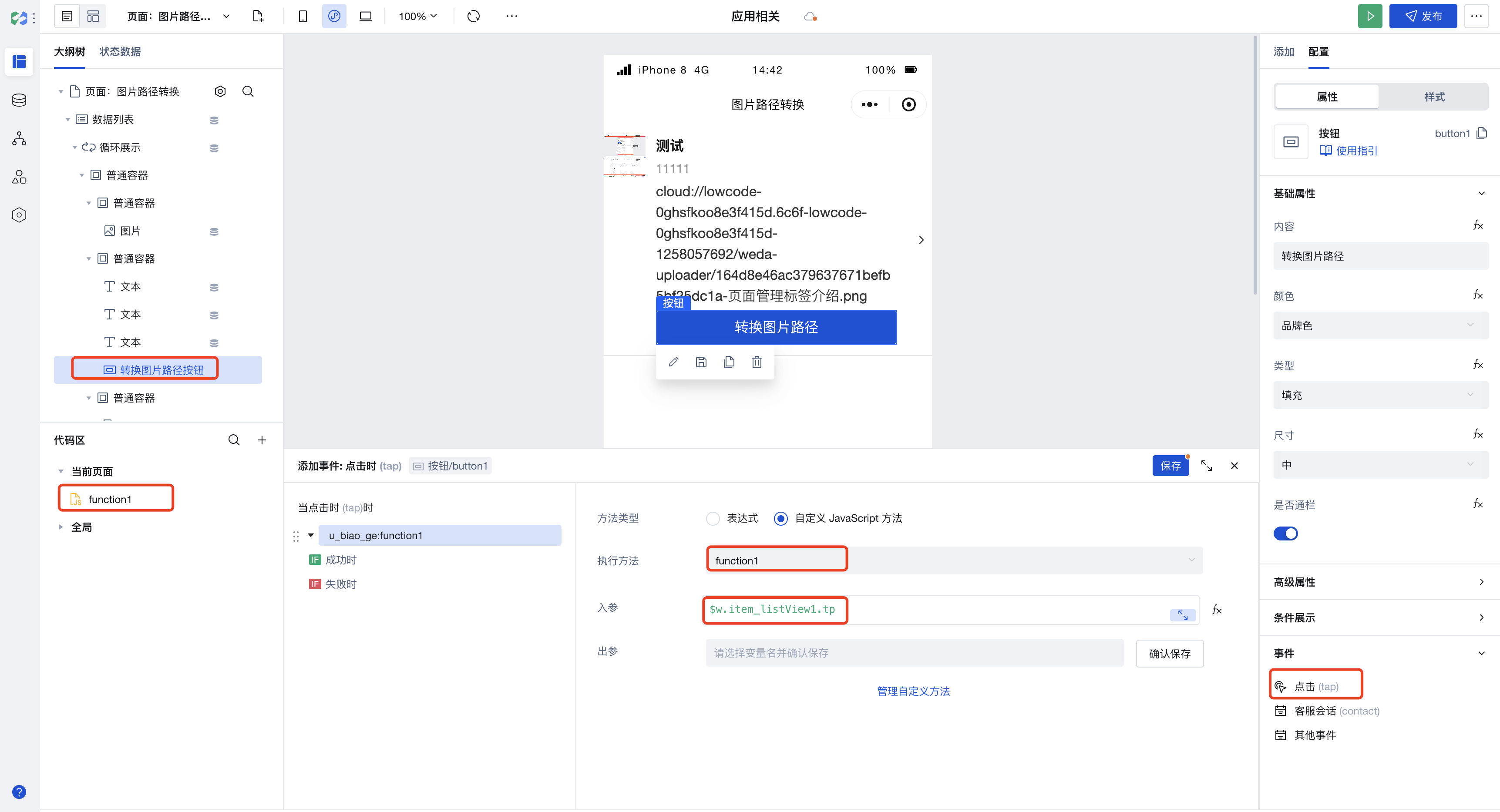Screen dimensions: 1500x812
Task: Switch to mobile phone preview mode
Action: (303, 16)
